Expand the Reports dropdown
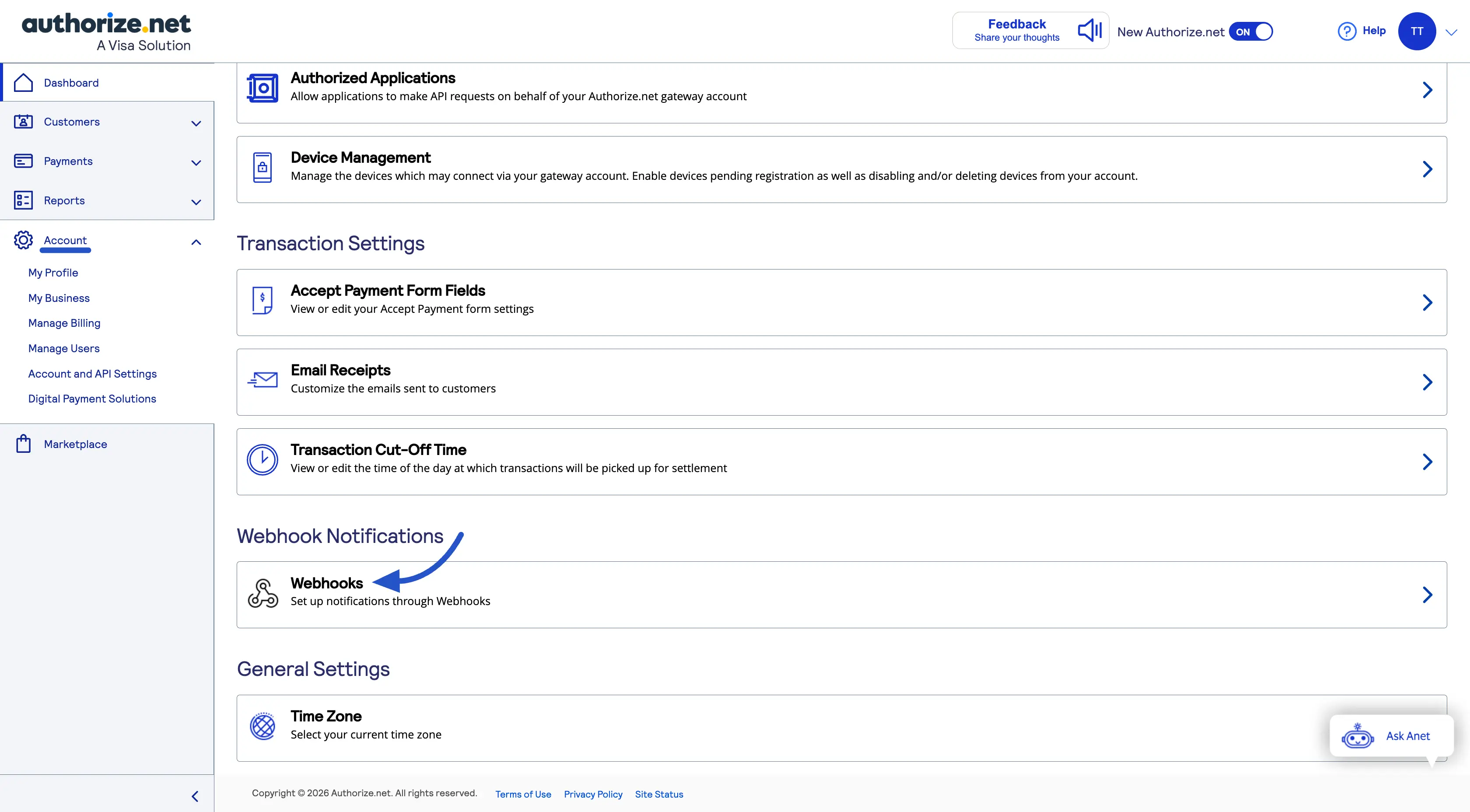 pos(196,202)
